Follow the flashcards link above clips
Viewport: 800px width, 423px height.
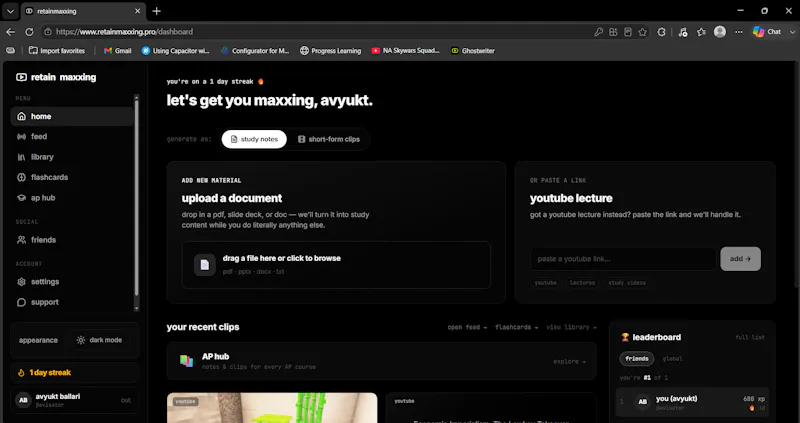coord(516,328)
